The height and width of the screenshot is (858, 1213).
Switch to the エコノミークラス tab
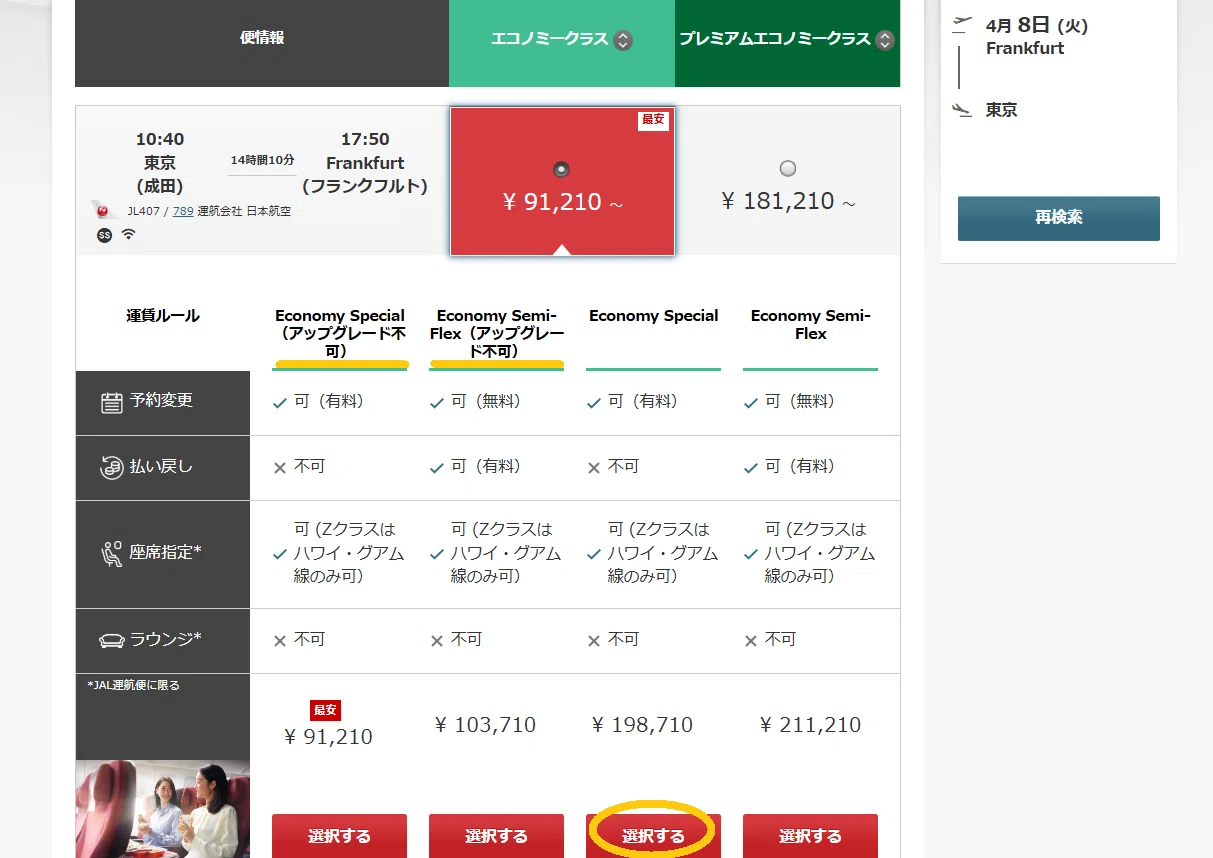(x=562, y=43)
